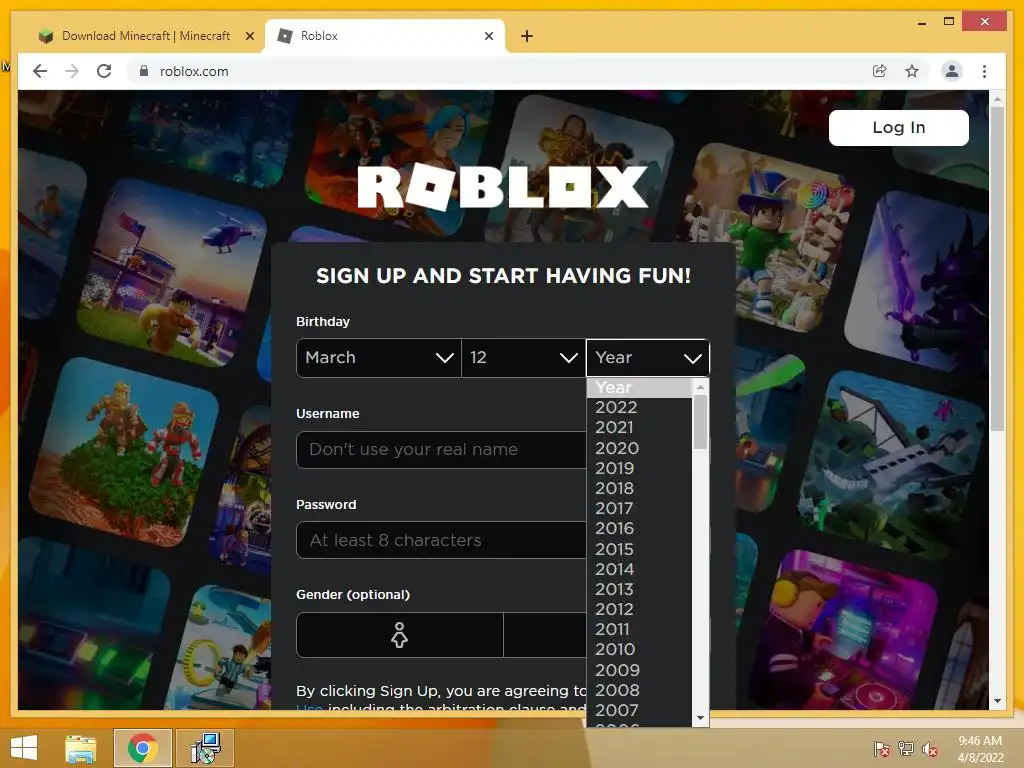The width and height of the screenshot is (1024, 768).
Task: Click the browser forward arrow
Action: pyautogui.click(x=72, y=71)
